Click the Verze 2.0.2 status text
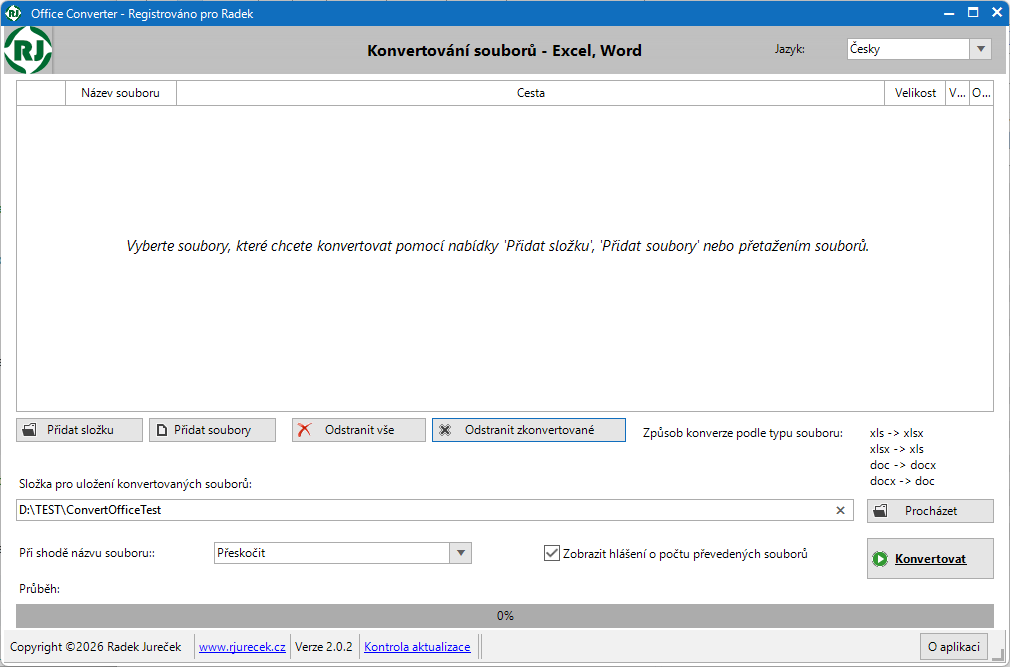This screenshot has width=1010, height=667. click(324, 647)
